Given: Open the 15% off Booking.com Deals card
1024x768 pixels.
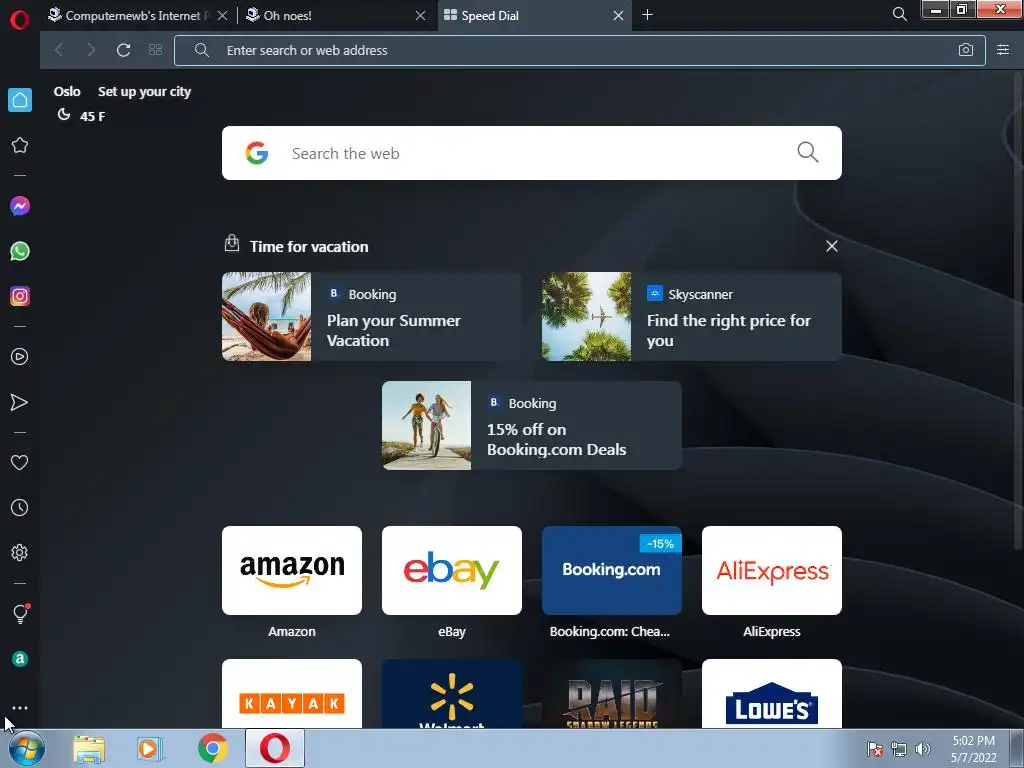Looking at the screenshot, I should click(532, 425).
